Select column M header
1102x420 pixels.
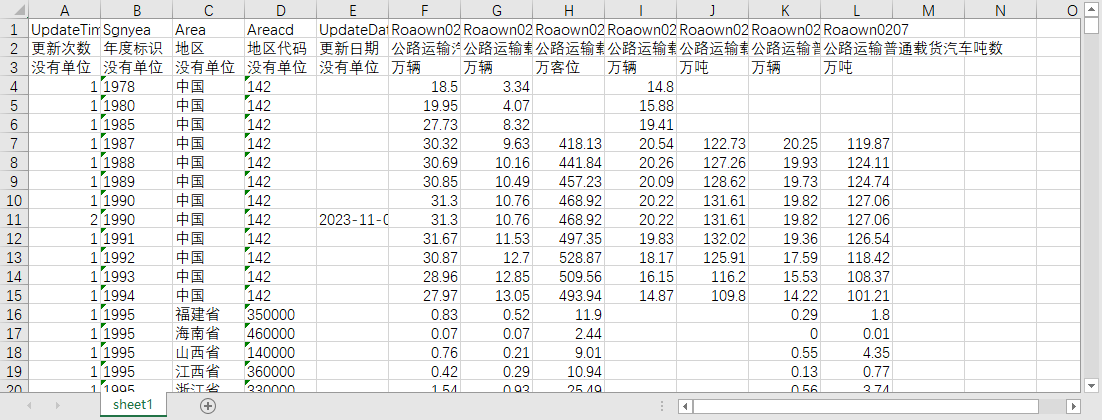tap(928, 10)
